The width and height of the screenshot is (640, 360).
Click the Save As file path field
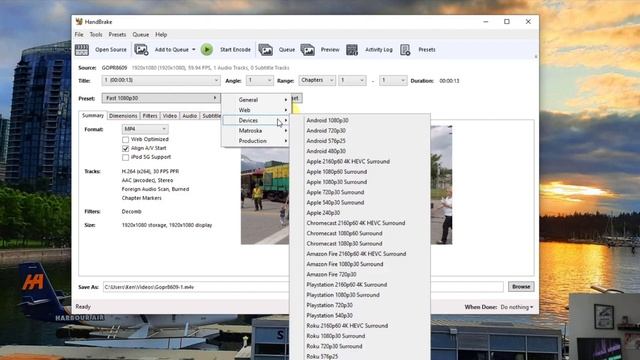(x=303, y=287)
